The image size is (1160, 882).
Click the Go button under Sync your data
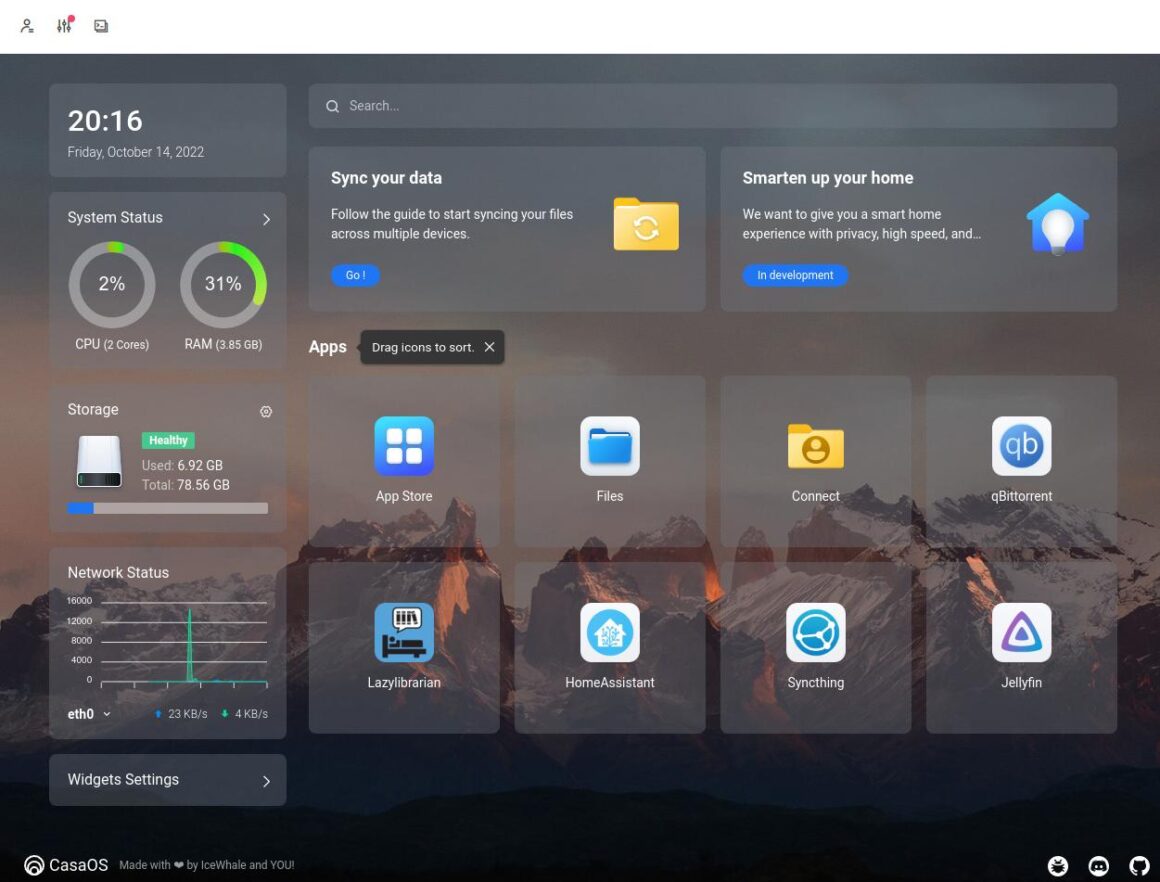pos(355,275)
